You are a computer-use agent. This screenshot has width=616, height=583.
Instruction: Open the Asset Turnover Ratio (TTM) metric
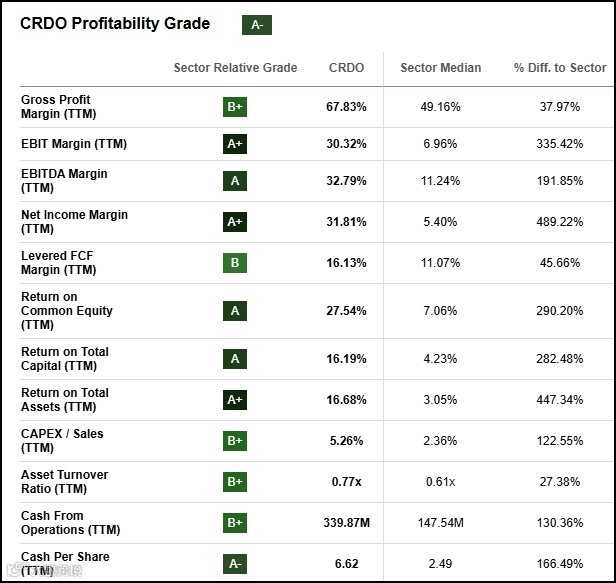pyautogui.click(x=64, y=482)
